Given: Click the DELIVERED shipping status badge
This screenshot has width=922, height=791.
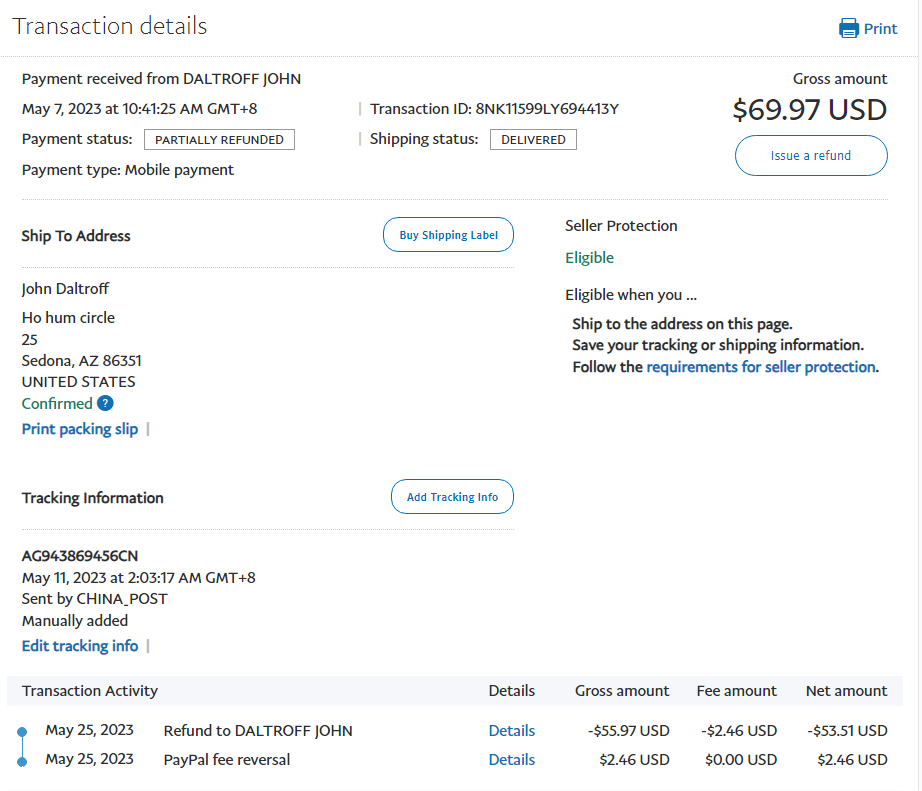Looking at the screenshot, I should 533,140.
